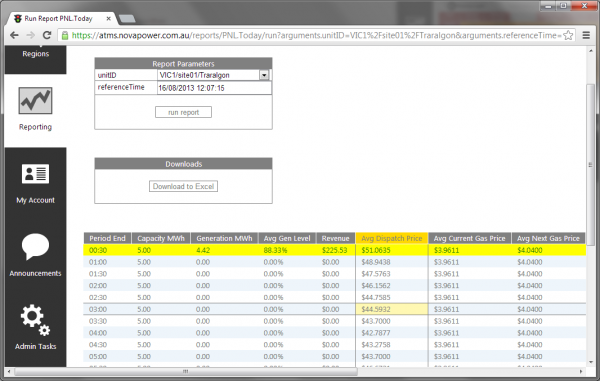Image resolution: width=600 pixels, height=381 pixels.
Task: Select the Run Report PNL.Today tab
Action: pos(61,18)
